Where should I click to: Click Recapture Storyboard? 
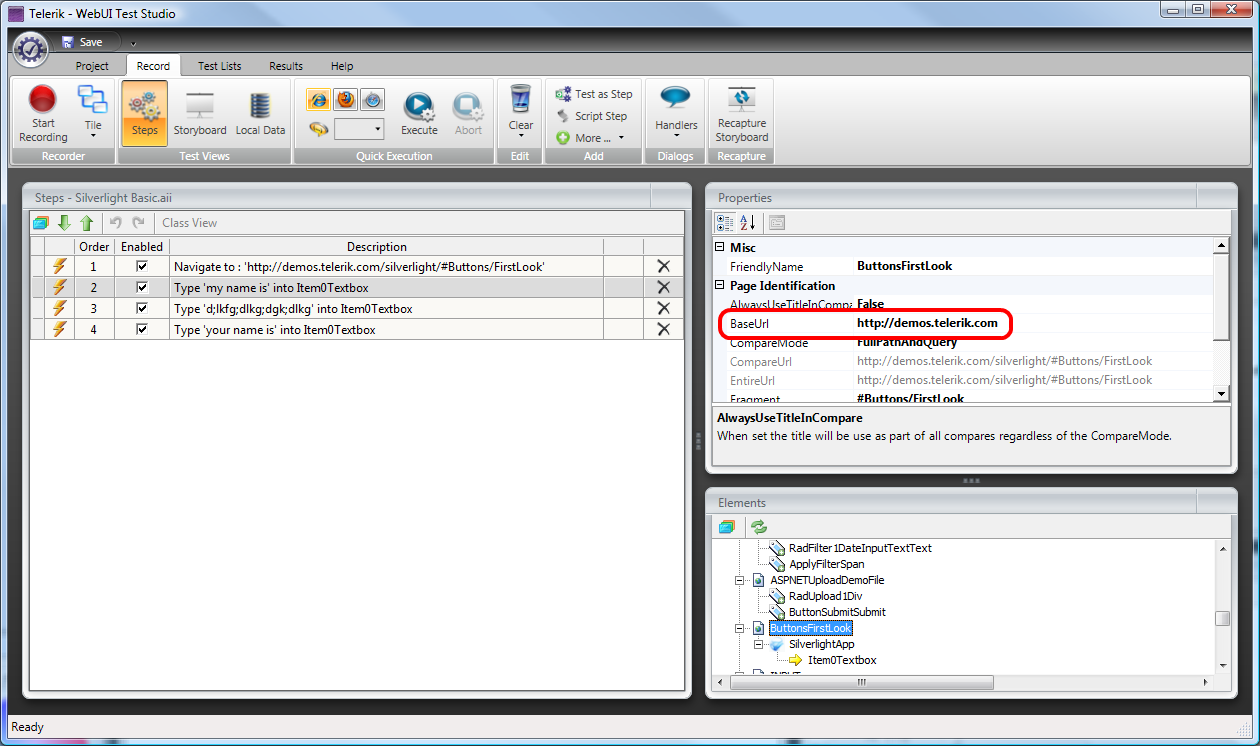741,114
